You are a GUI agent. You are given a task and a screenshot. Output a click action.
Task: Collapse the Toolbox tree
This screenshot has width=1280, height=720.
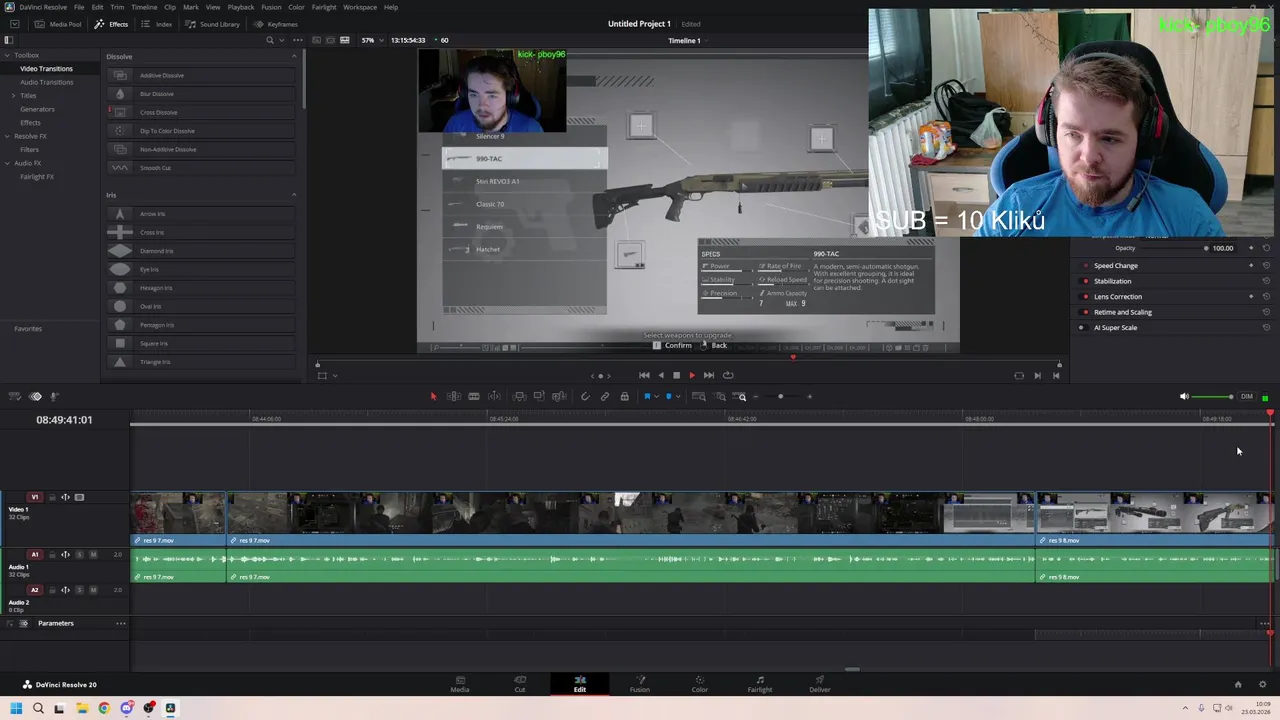tap(7, 55)
